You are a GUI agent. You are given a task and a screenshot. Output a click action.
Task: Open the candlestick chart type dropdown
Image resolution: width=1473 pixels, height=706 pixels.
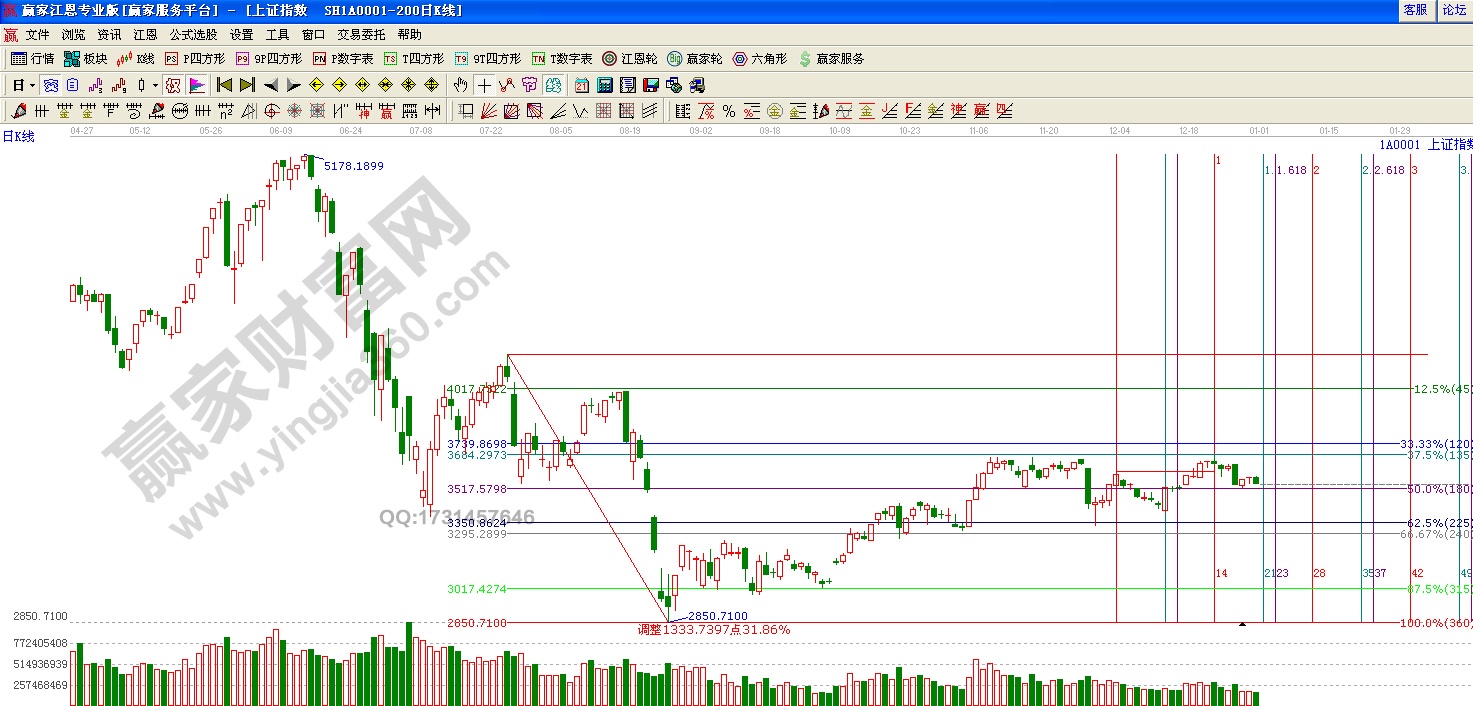coord(155,85)
